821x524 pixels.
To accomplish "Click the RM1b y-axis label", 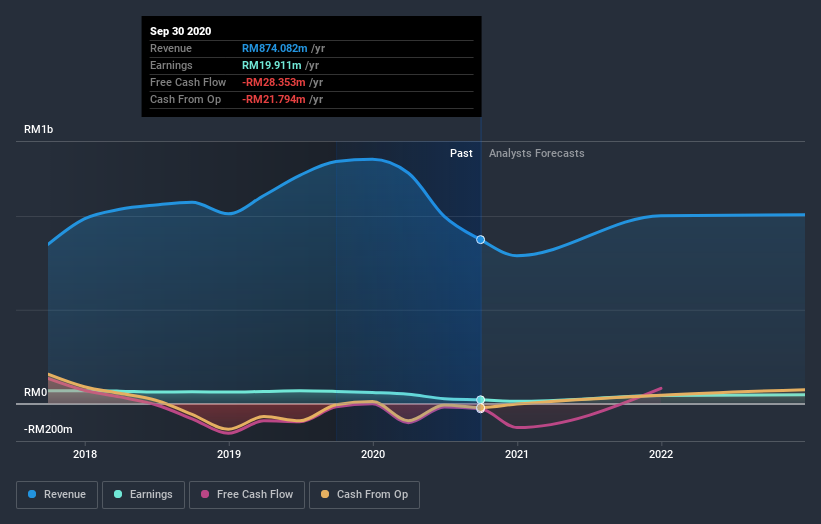I will pyautogui.click(x=38, y=129).
